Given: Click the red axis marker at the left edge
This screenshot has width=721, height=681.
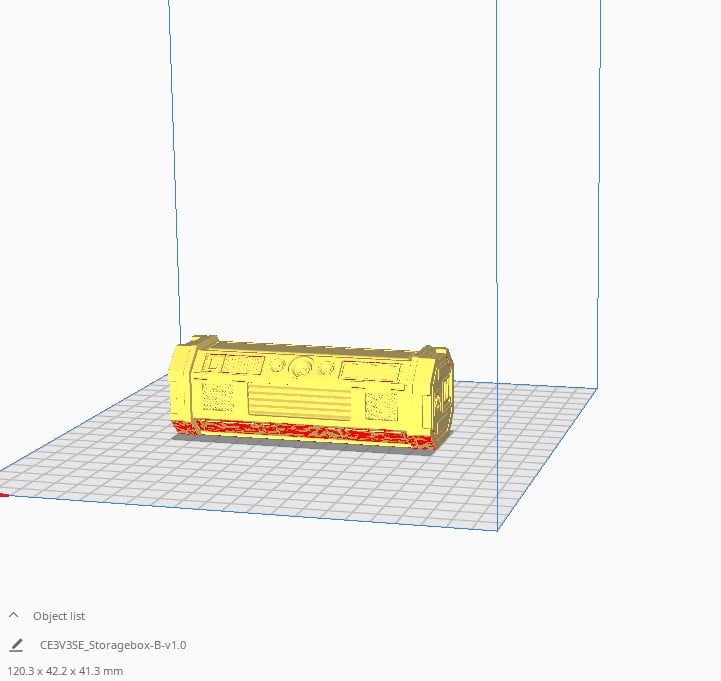Looking at the screenshot, I should [3, 493].
